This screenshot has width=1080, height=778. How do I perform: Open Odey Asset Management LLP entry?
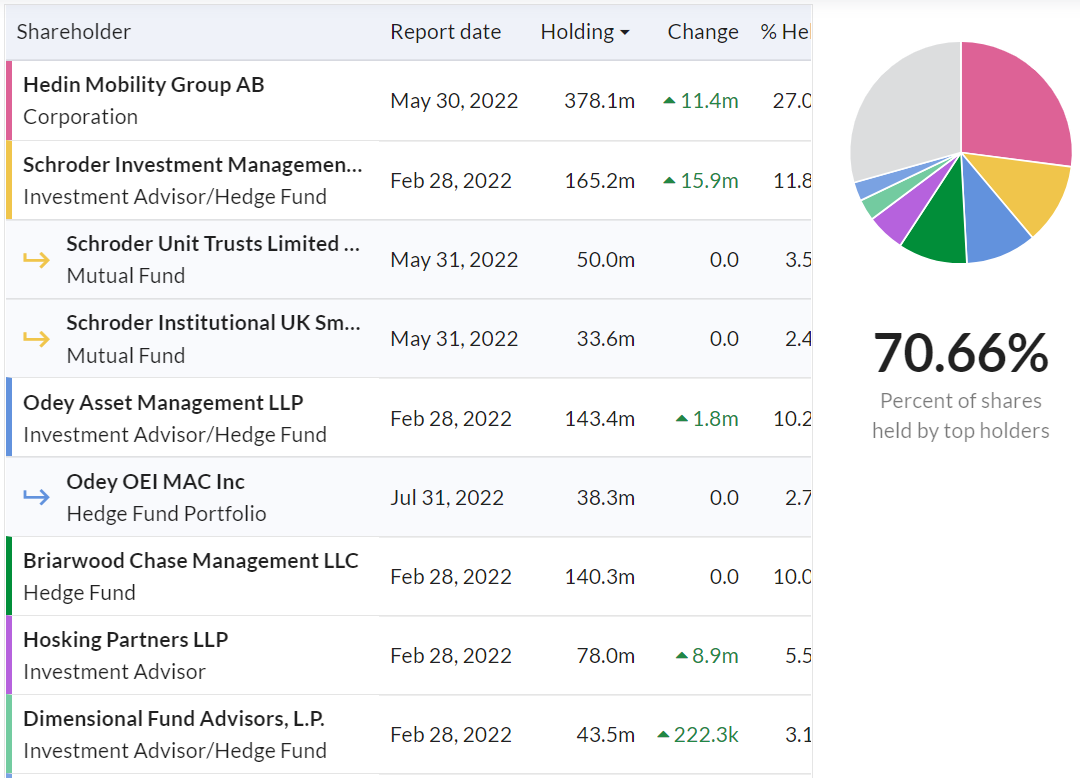[163, 403]
